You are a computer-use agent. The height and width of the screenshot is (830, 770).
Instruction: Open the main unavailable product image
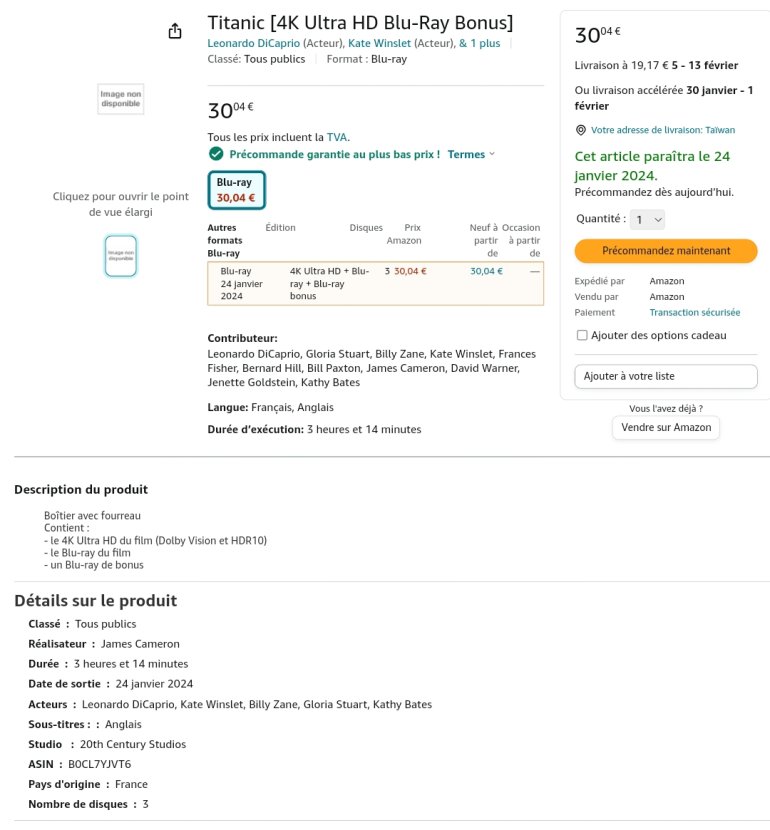[120, 99]
